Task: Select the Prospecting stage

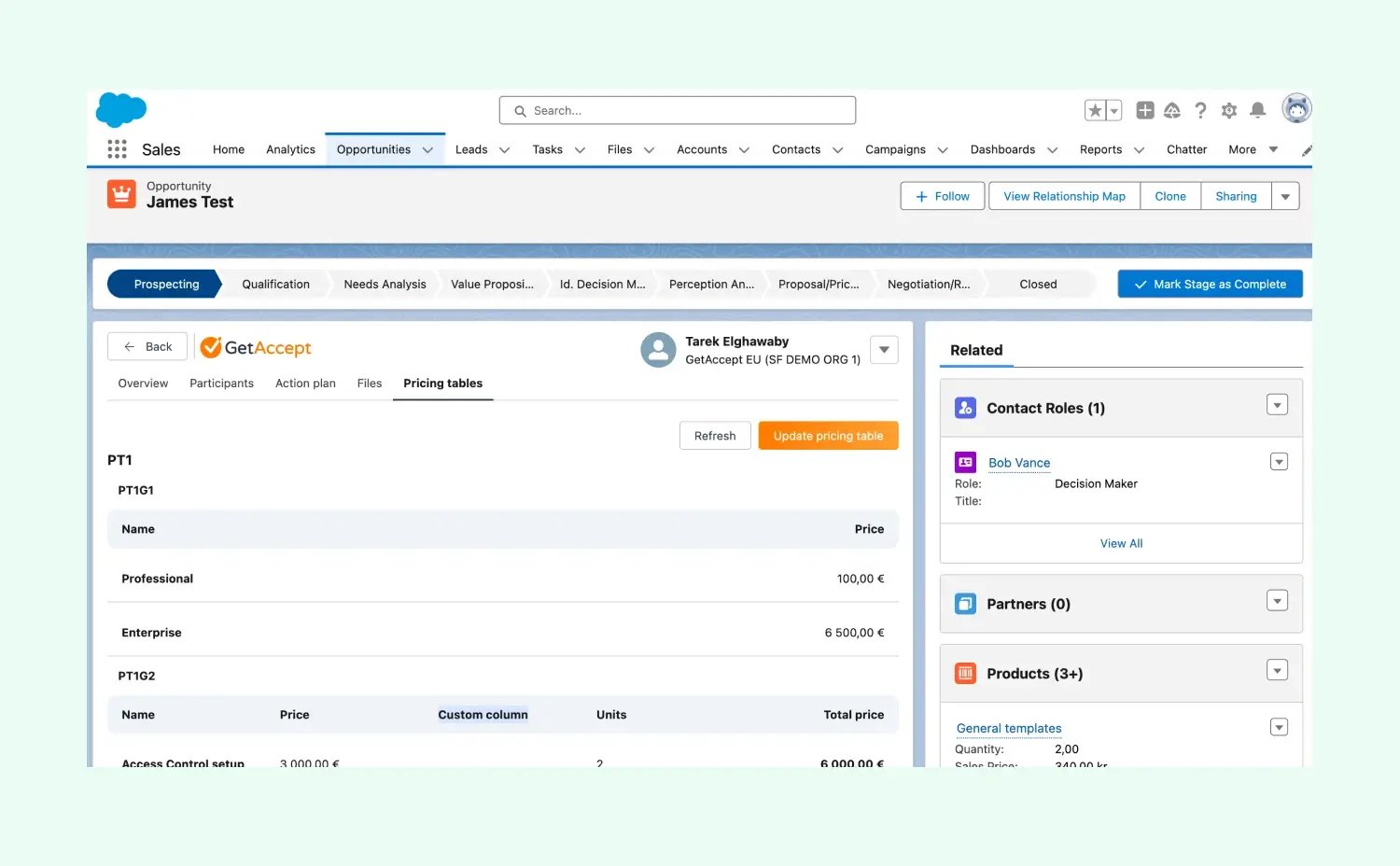Action: coord(166,284)
